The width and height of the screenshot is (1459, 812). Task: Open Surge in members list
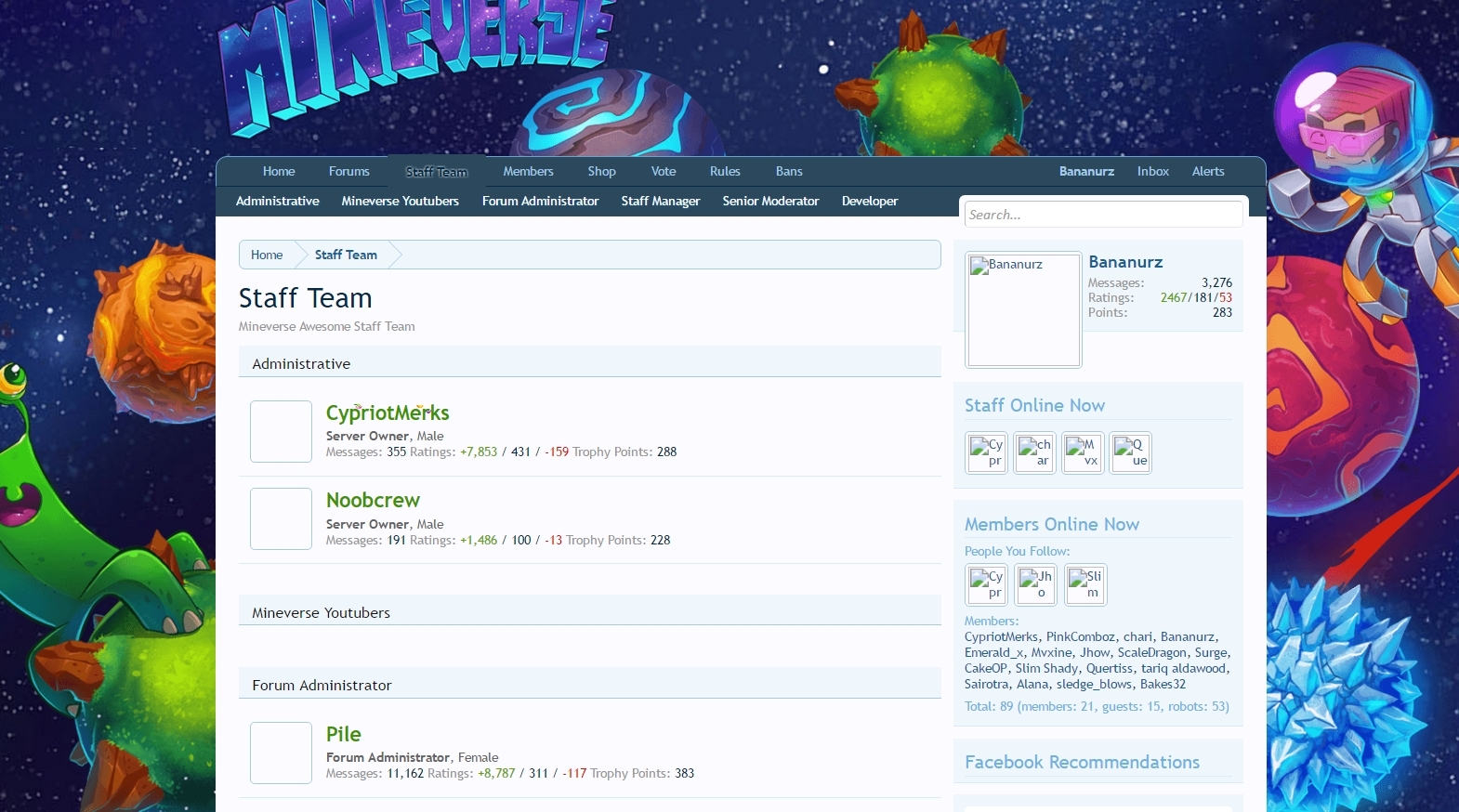[1211, 652]
